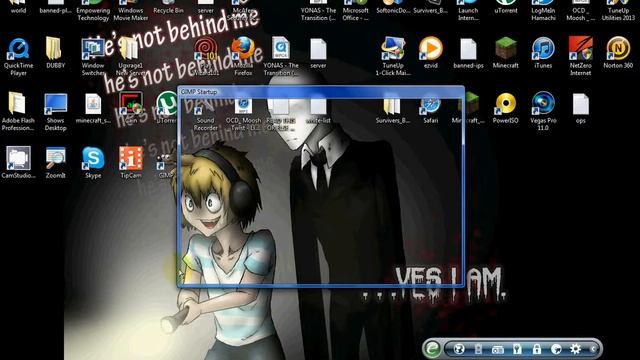This screenshot has width=640, height=360.
Task: Select the Recycle Bin label
Action: click(168, 11)
